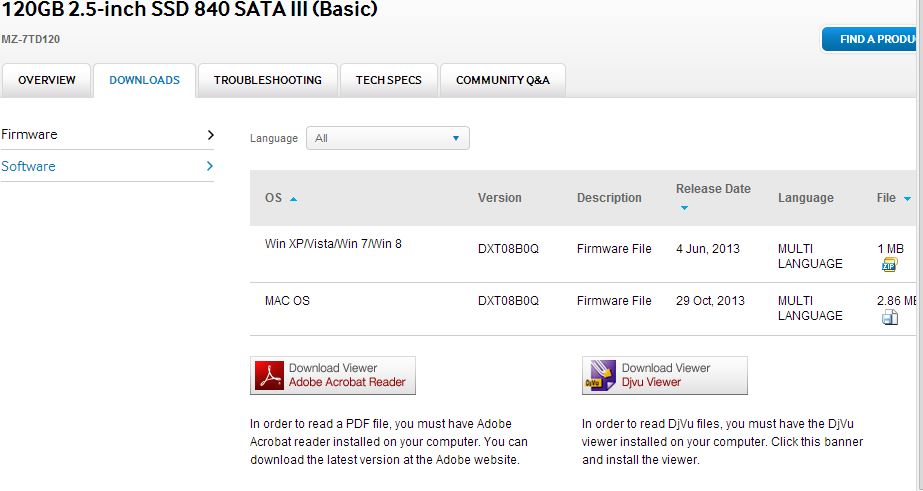Click MULTI LANGUAGE in the MAC OS row

point(810,308)
